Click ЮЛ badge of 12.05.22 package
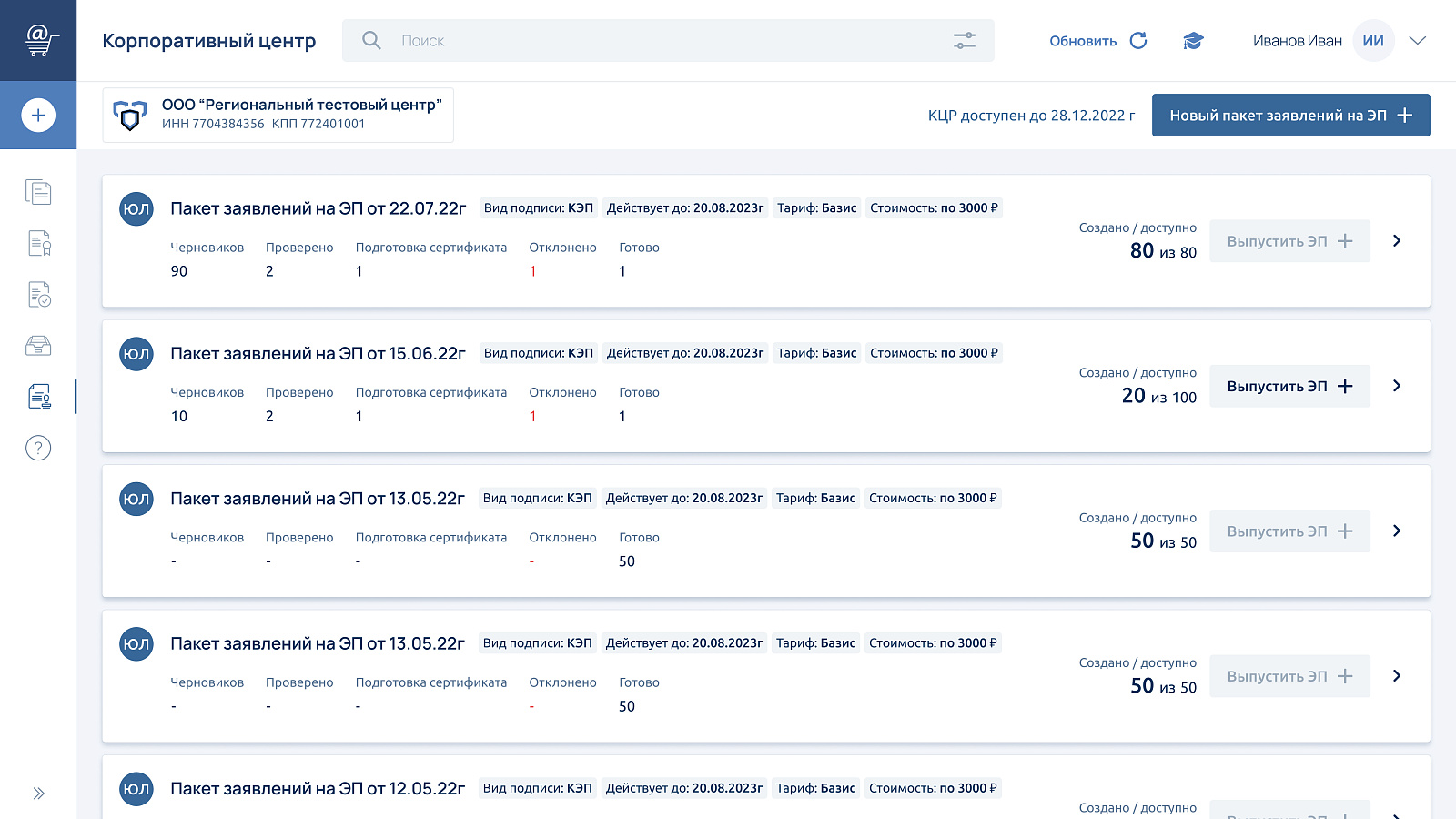 coord(136,789)
